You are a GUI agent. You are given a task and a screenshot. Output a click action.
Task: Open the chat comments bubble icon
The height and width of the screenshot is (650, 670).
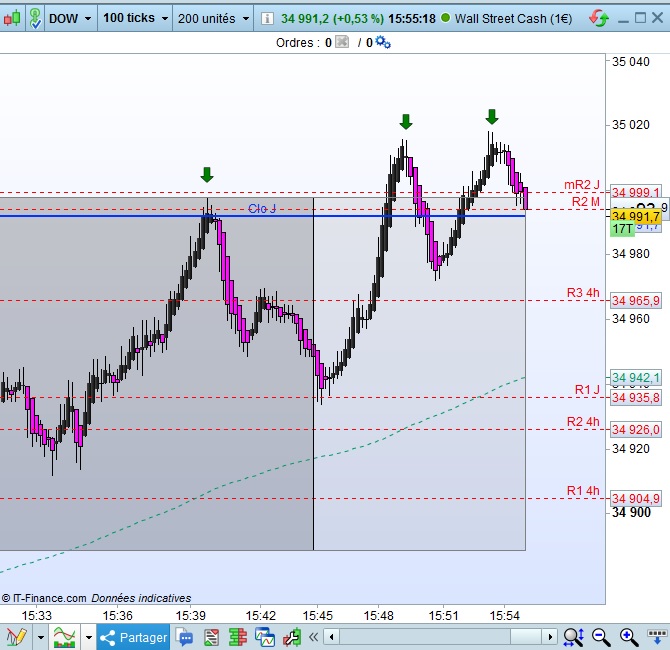tap(184, 637)
